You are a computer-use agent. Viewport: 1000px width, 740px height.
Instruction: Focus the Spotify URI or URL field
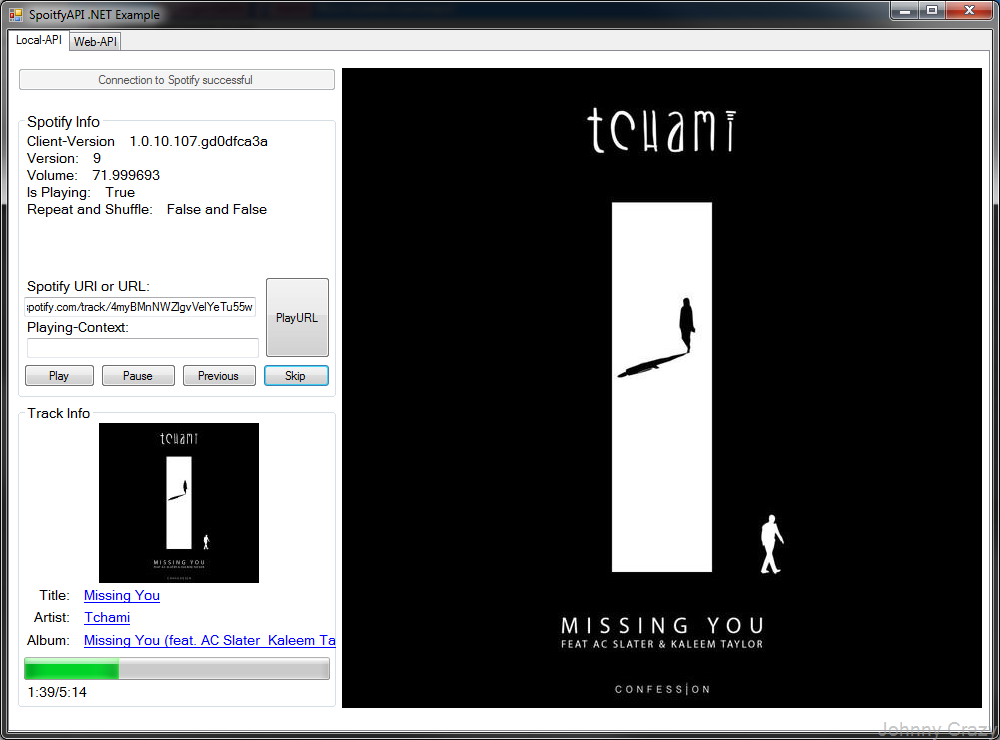click(140, 307)
